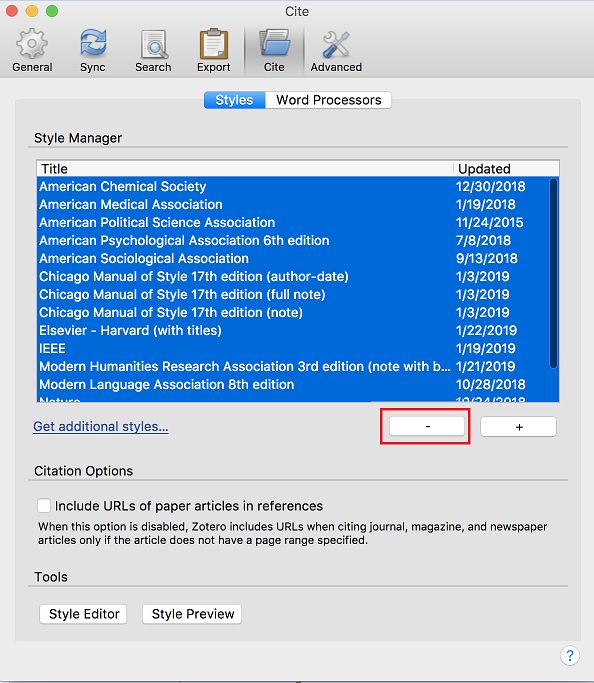Switch to the Word Processors tab
The height and width of the screenshot is (683, 594).
328,100
